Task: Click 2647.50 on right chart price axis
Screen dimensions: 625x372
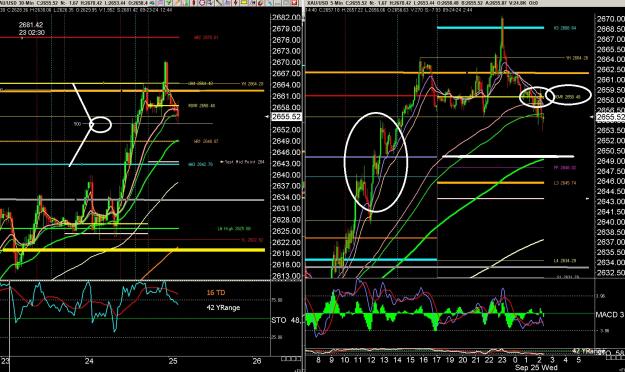Action: click(x=611, y=171)
